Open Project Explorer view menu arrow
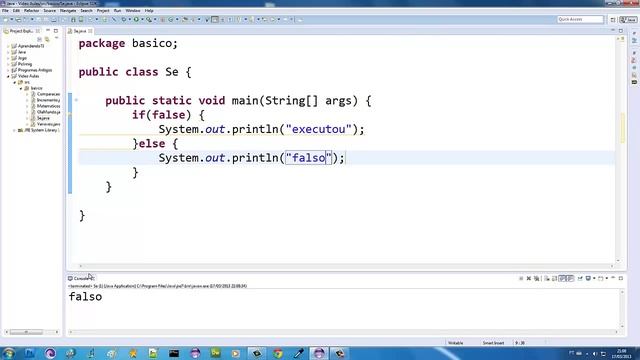Viewport: 640px width, 360px height. click(56, 38)
